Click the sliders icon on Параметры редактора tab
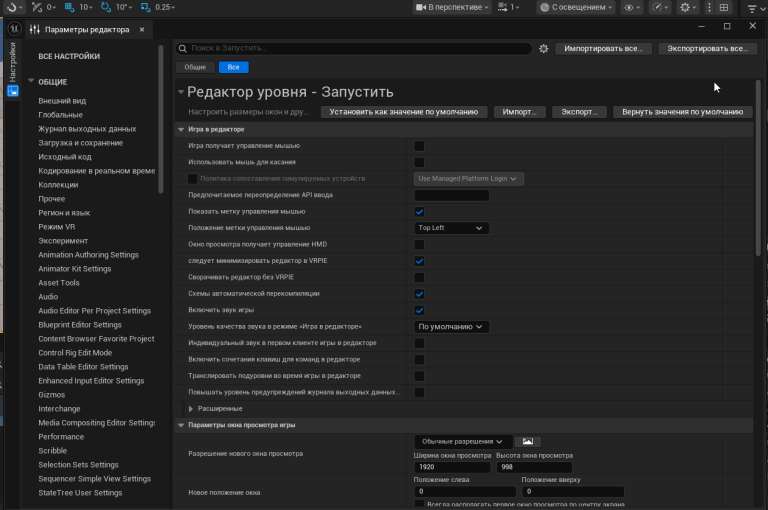 (x=34, y=29)
